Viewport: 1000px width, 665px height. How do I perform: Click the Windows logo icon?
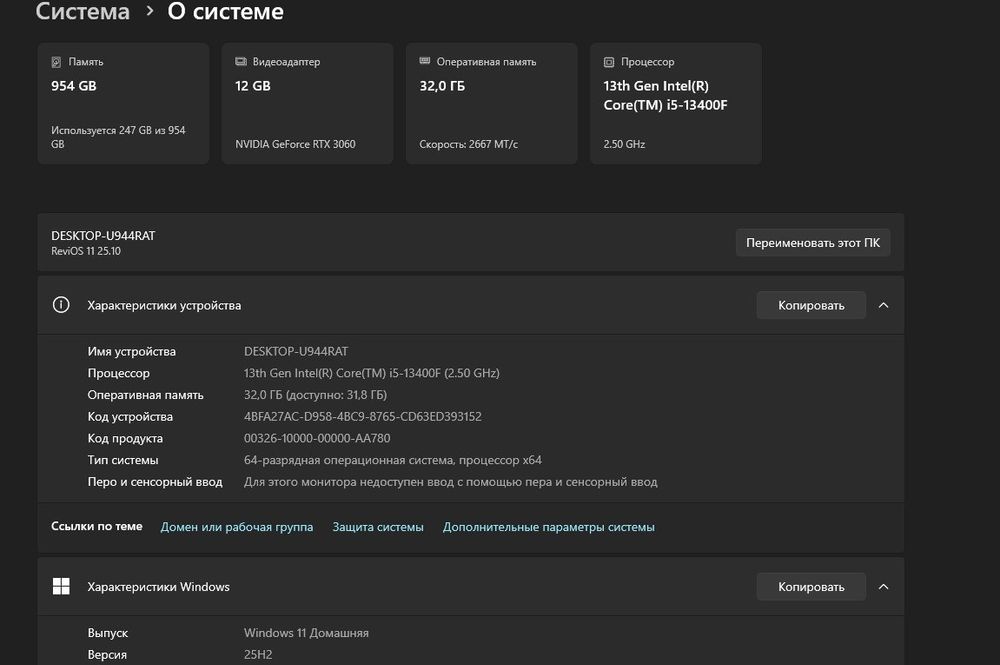61,587
